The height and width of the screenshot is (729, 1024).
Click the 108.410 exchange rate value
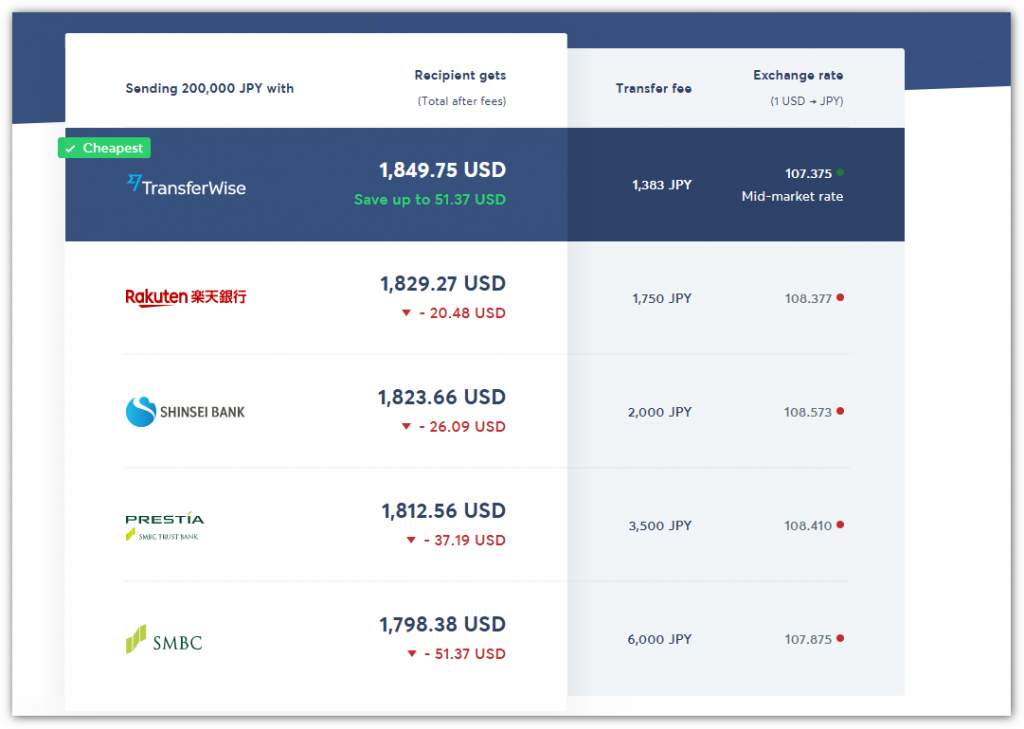click(808, 526)
